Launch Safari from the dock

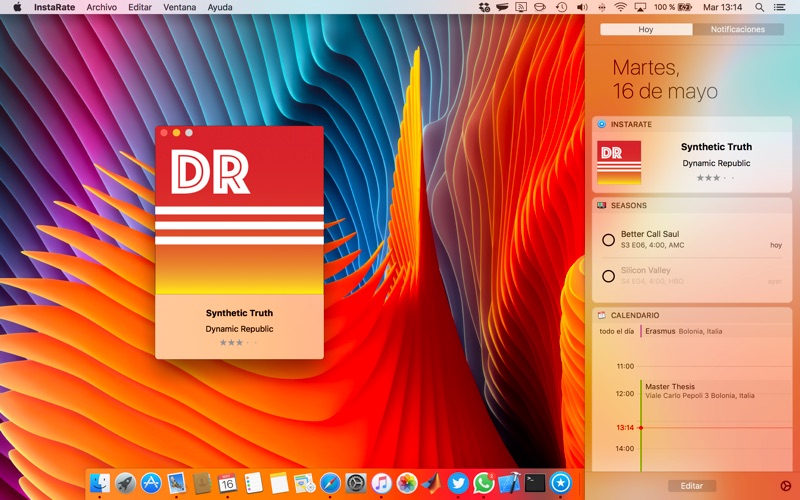330,484
